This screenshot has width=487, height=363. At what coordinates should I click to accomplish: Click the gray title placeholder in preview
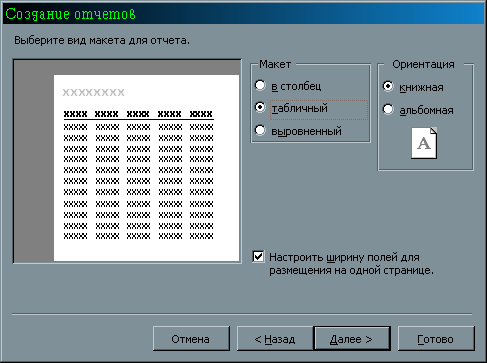coord(93,92)
